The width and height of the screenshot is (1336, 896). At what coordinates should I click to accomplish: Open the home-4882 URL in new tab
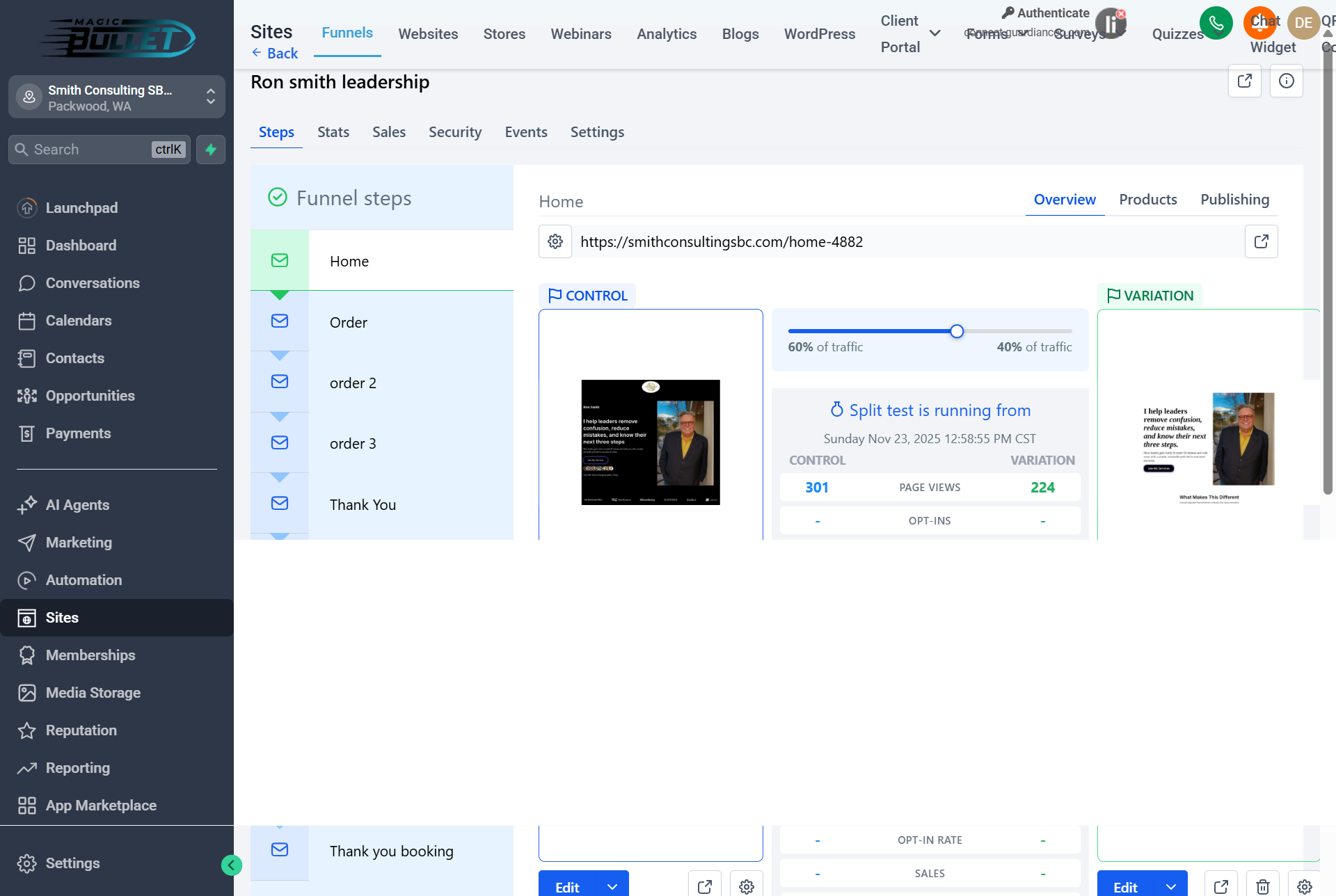tap(1261, 241)
